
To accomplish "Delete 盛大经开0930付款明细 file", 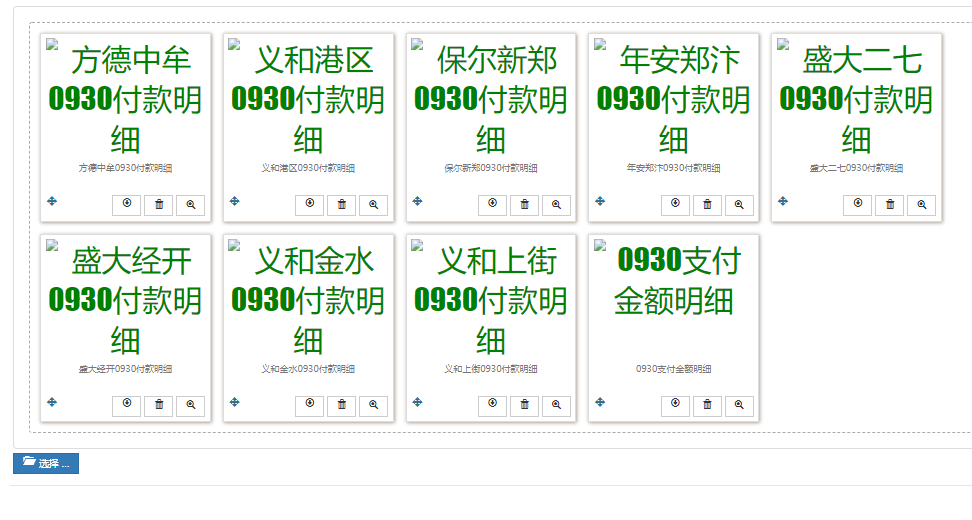I will tap(159, 406).
